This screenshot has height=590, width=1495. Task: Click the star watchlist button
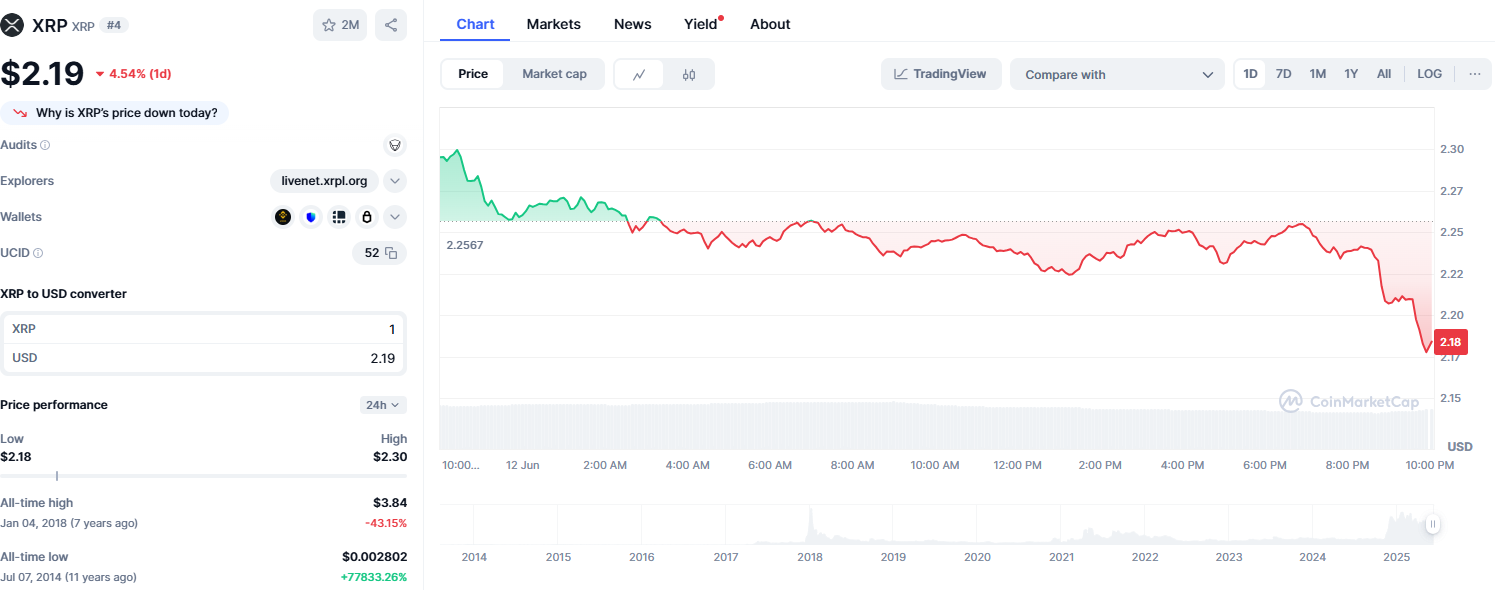pyautogui.click(x=340, y=25)
